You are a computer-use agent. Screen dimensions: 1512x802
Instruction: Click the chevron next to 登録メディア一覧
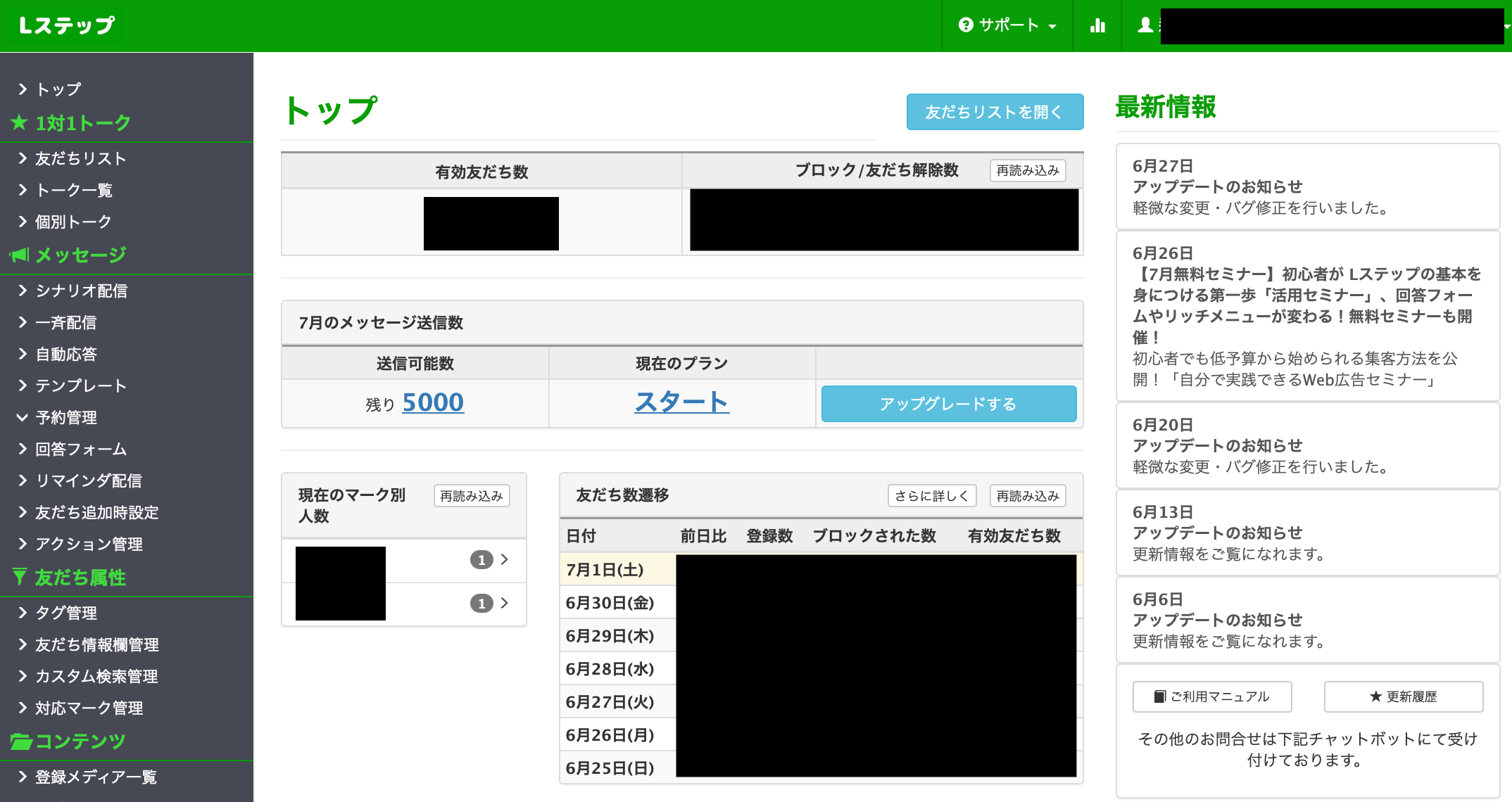point(23,777)
